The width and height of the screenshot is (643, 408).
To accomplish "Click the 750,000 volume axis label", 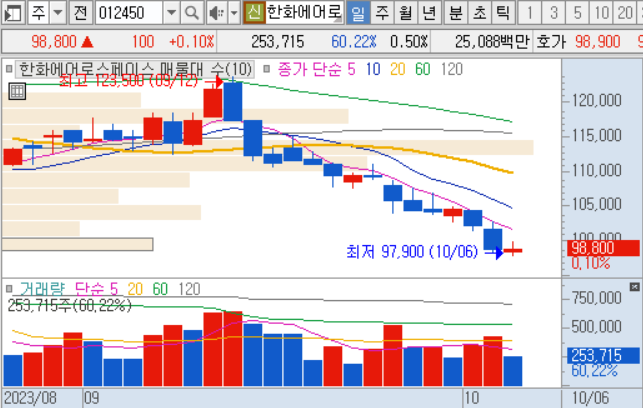I will [597, 298].
